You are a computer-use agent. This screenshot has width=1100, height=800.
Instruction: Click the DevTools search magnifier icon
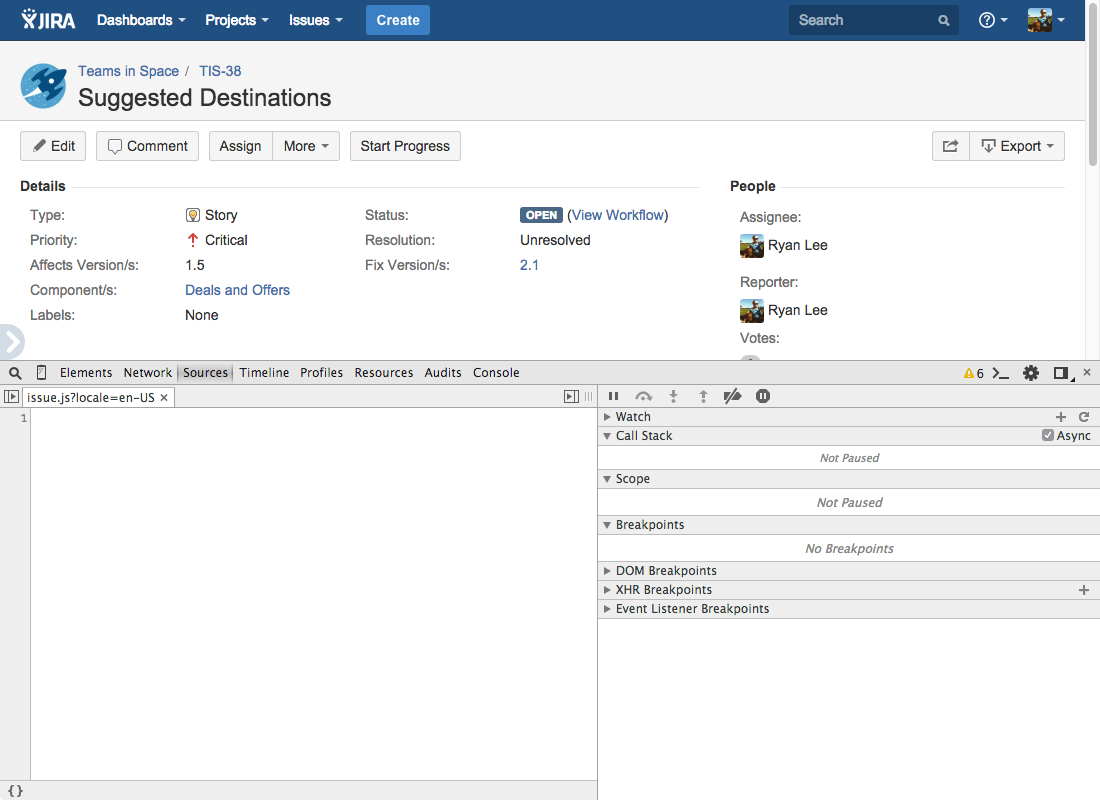[15, 373]
